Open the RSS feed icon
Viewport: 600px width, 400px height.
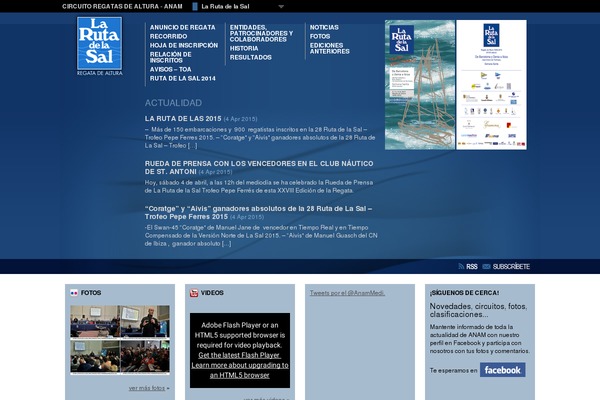[x=461, y=266]
